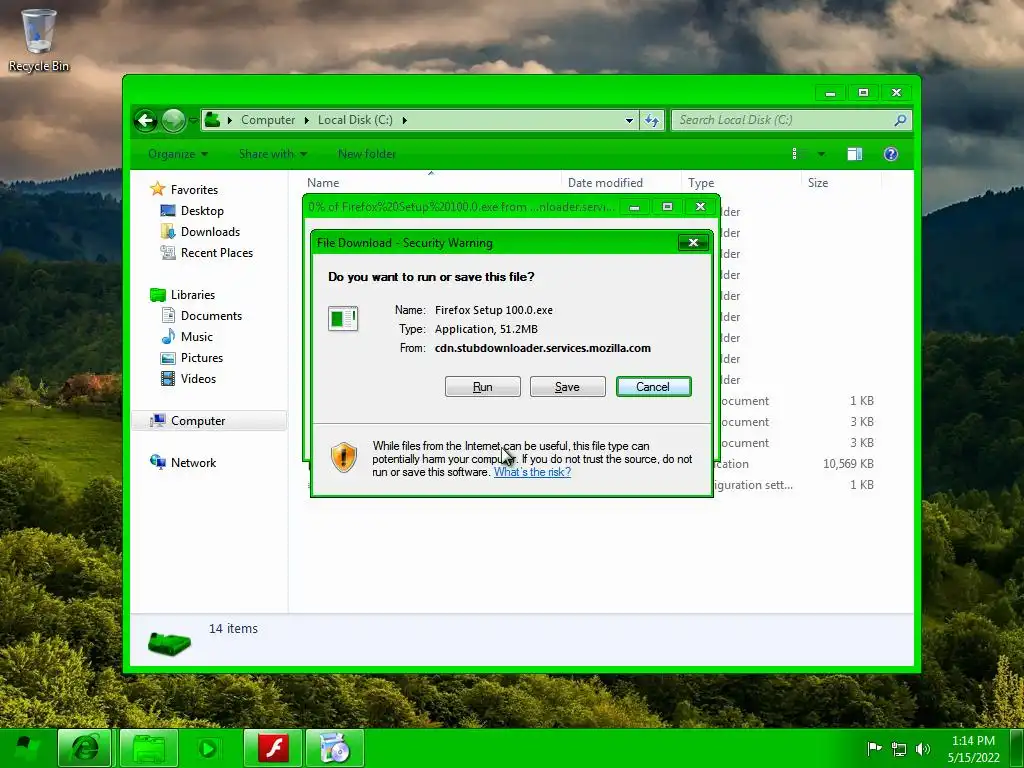Refresh the Local Disk (C:) folder view

(652, 120)
